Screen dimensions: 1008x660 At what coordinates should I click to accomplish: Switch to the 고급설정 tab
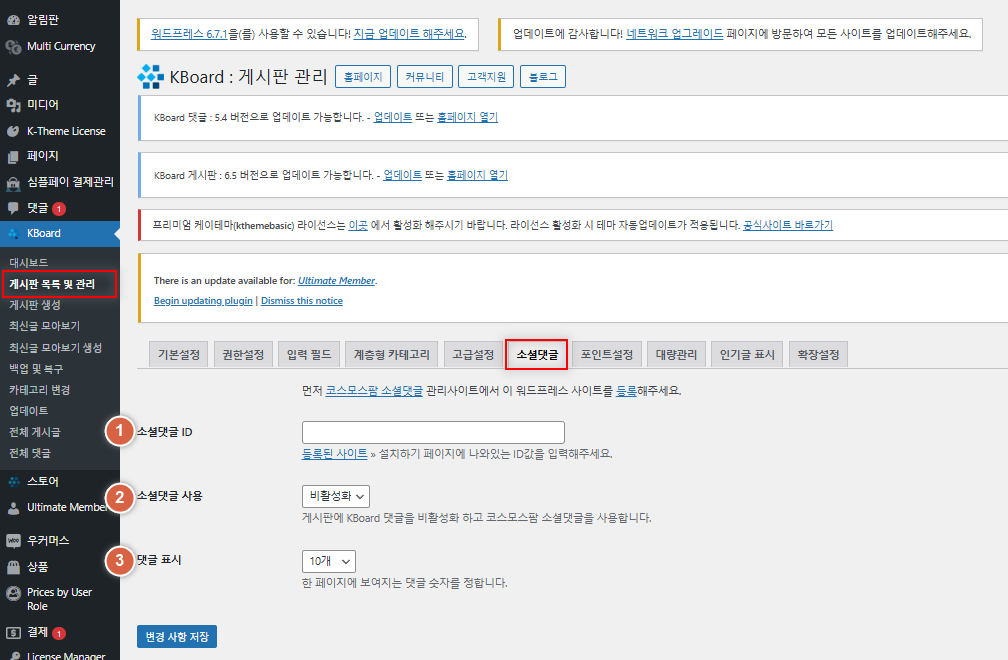point(473,355)
